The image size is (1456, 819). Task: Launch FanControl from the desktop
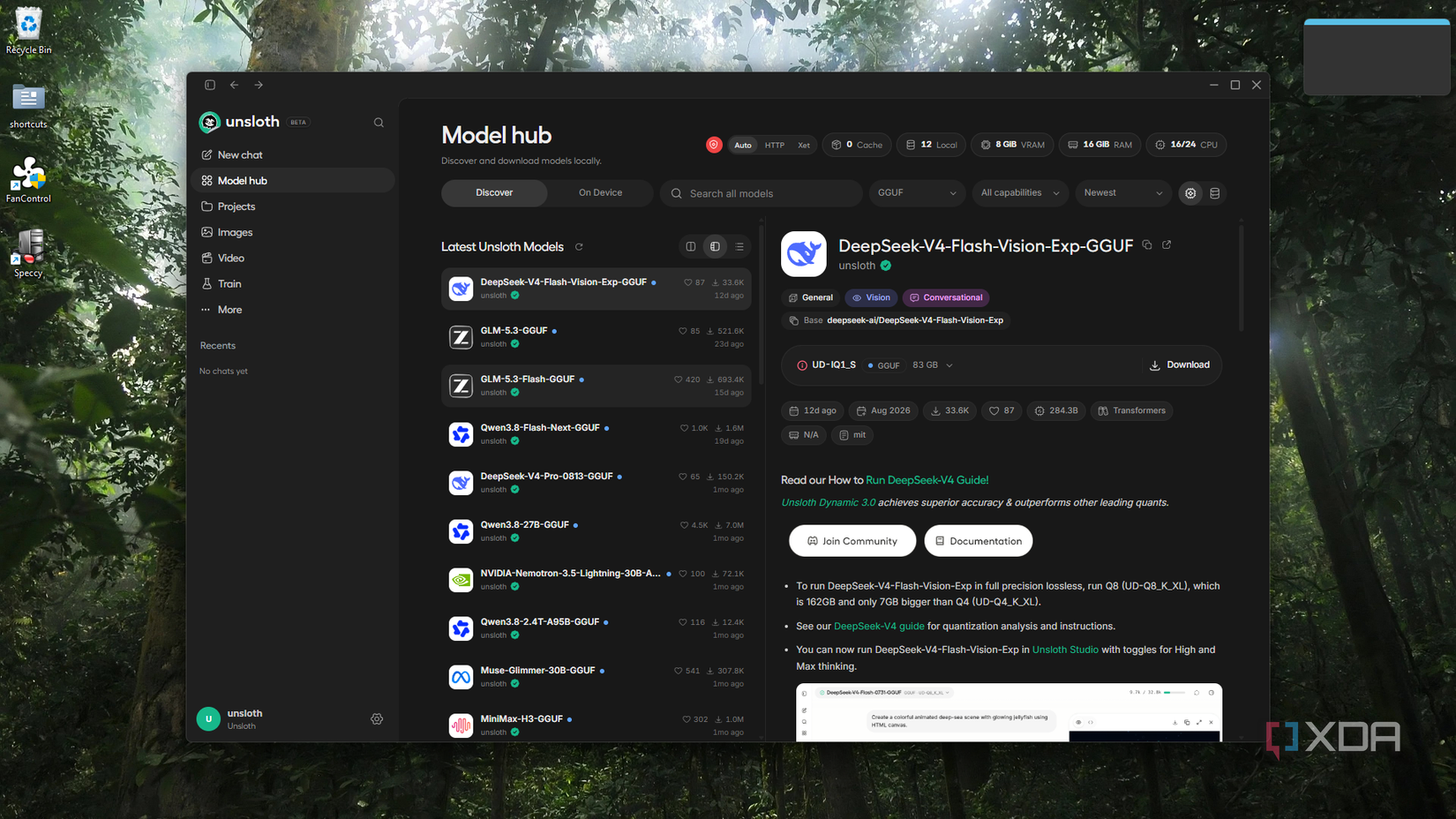(28, 180)
